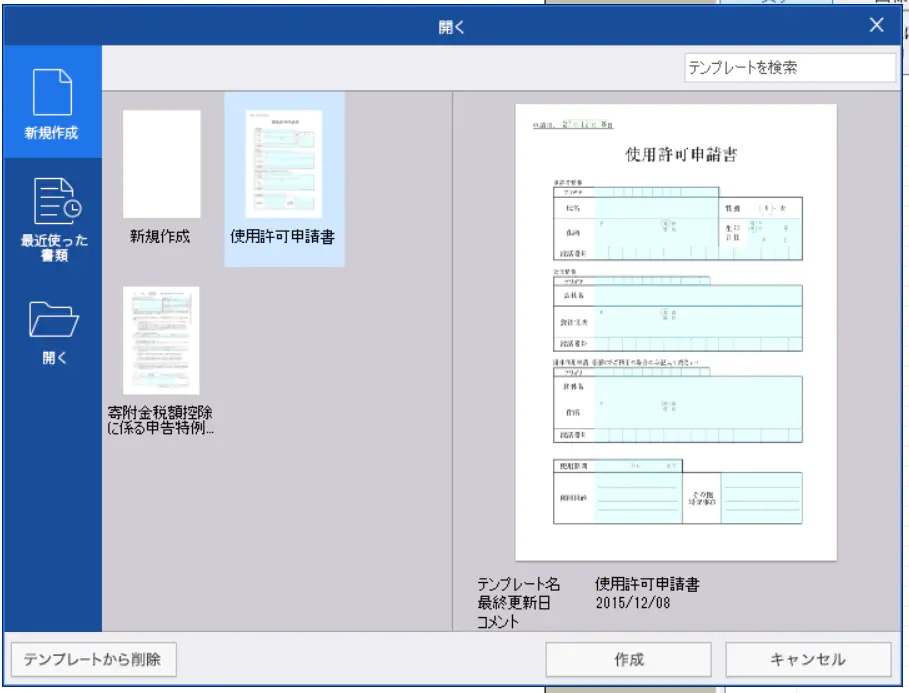Click the open folder icon in the sidebar
The height and width of the screenshot is (693, 909).
52,319
